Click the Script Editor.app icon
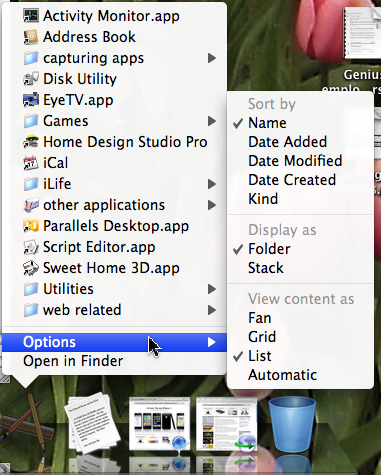This screenshot has width=381, height=475. (31, 247)
